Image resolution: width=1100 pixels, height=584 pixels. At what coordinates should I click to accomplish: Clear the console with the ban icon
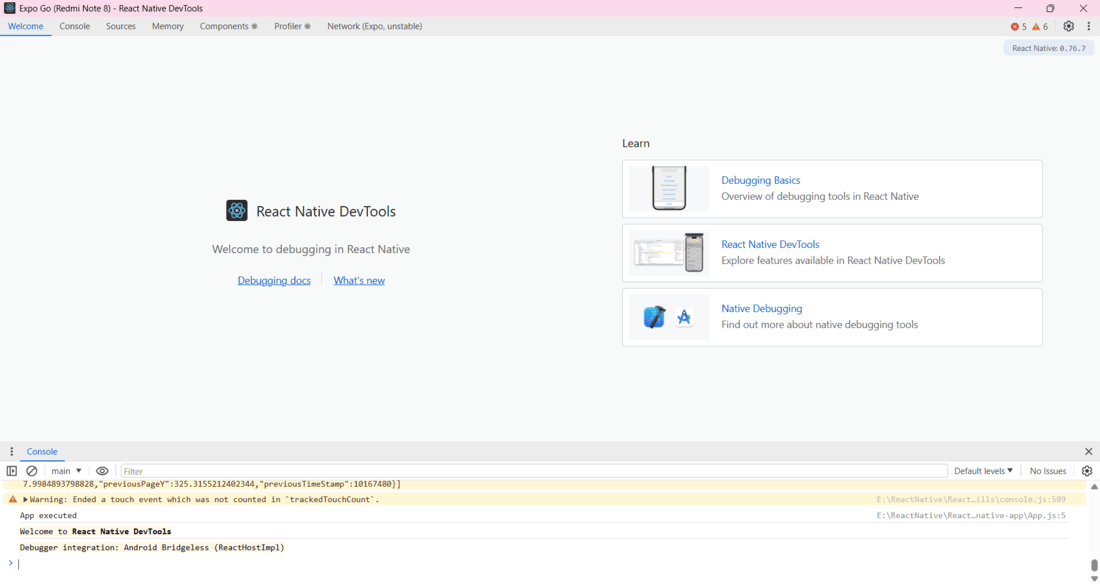(x=32, y=471)
